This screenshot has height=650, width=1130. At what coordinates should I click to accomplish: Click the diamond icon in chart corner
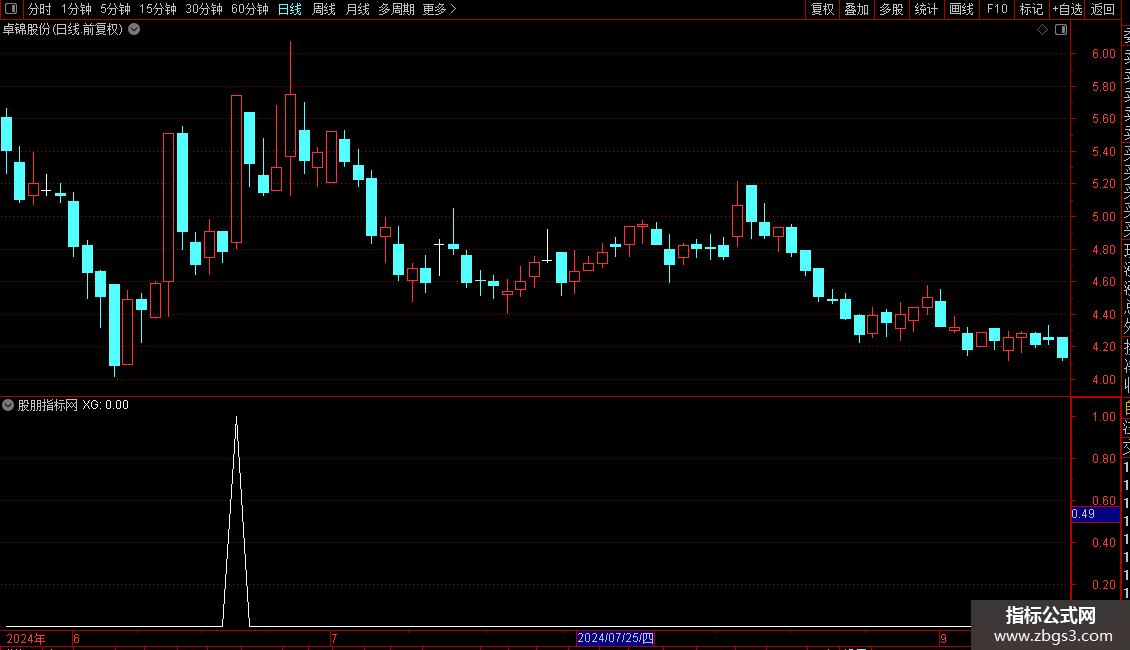[x=1042, y=30]
